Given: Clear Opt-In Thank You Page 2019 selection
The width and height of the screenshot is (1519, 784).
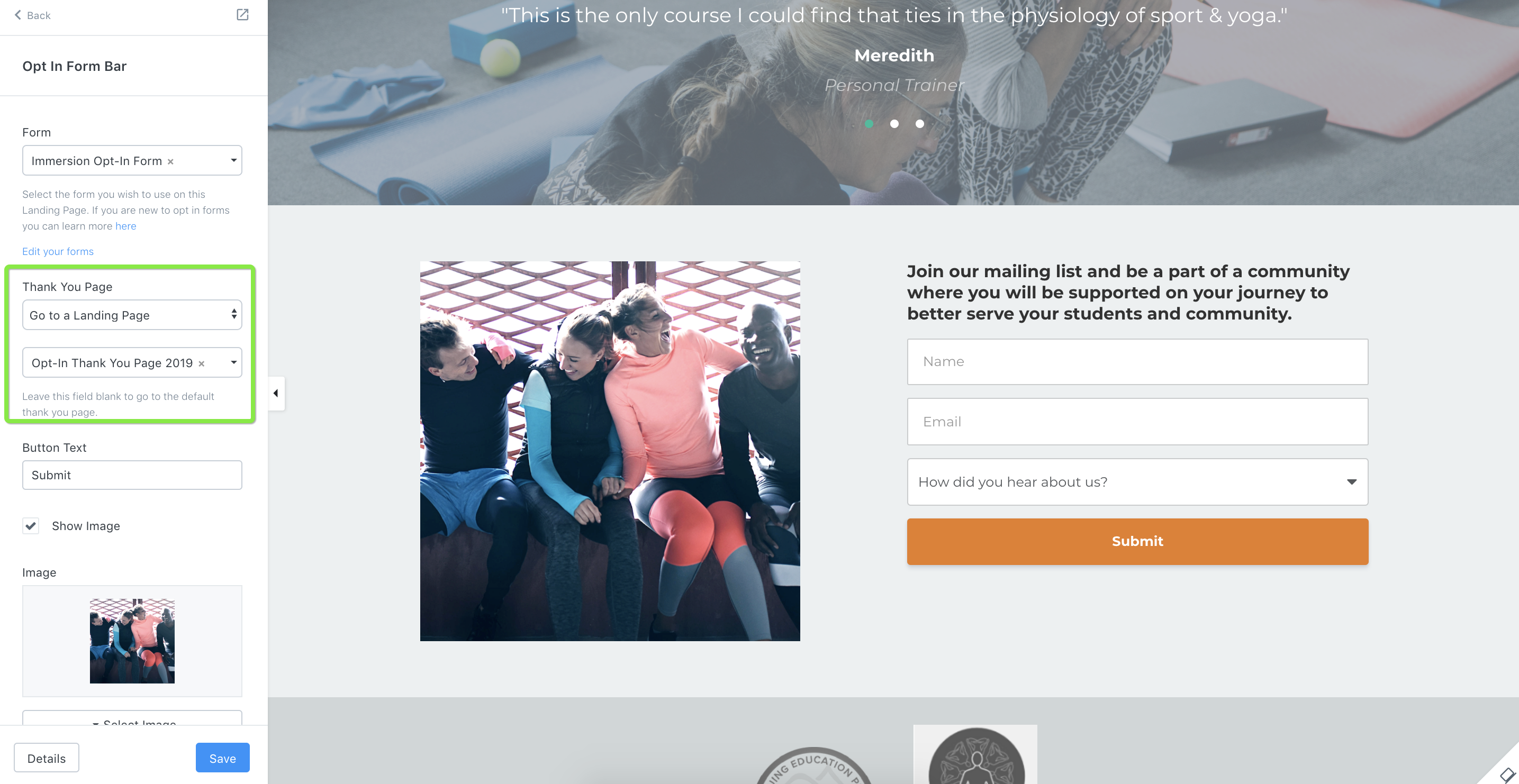Looking at the screenshot, I should [x=202, y=364].
